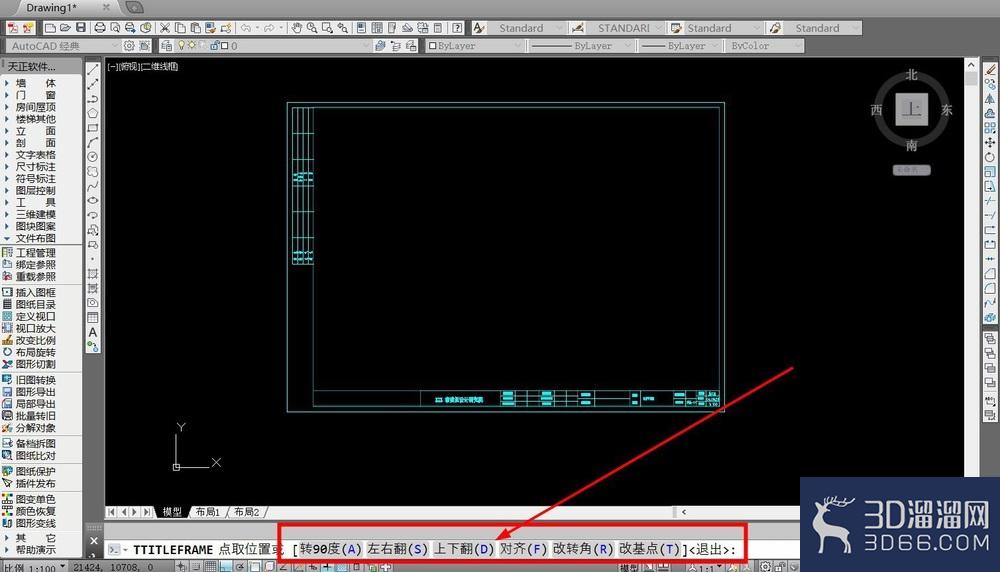This screenshot has height=572, width=1000.
Task: Copy selection to the clipboard
Action: click(x=180, y=28)
